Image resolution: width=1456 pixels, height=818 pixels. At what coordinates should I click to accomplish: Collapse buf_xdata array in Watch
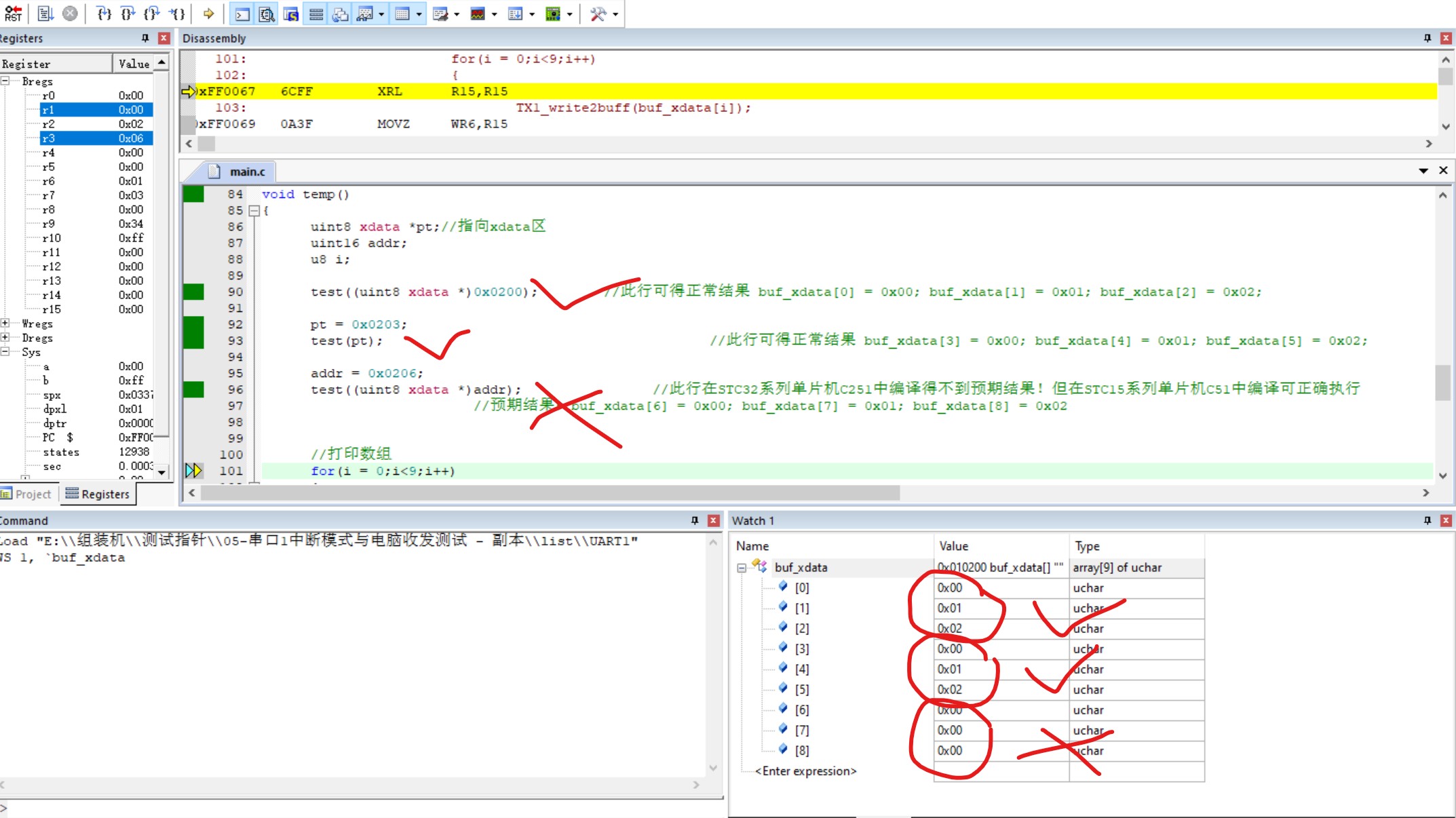742,568
